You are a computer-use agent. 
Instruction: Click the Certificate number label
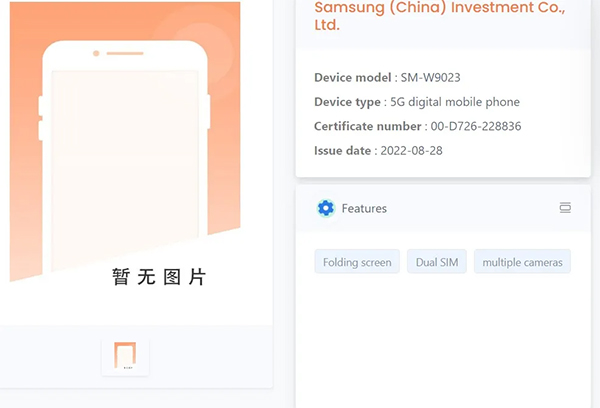pos(367,126)
